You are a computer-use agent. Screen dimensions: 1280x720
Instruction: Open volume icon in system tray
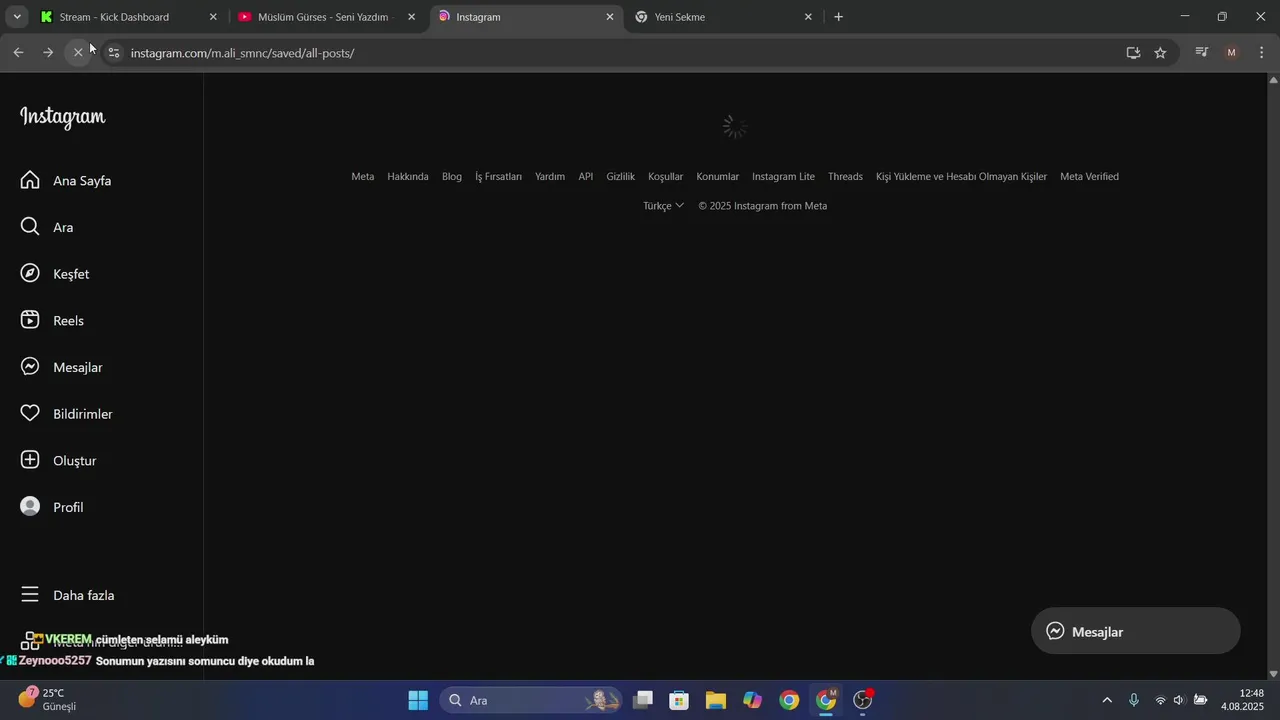[1179, 700]
